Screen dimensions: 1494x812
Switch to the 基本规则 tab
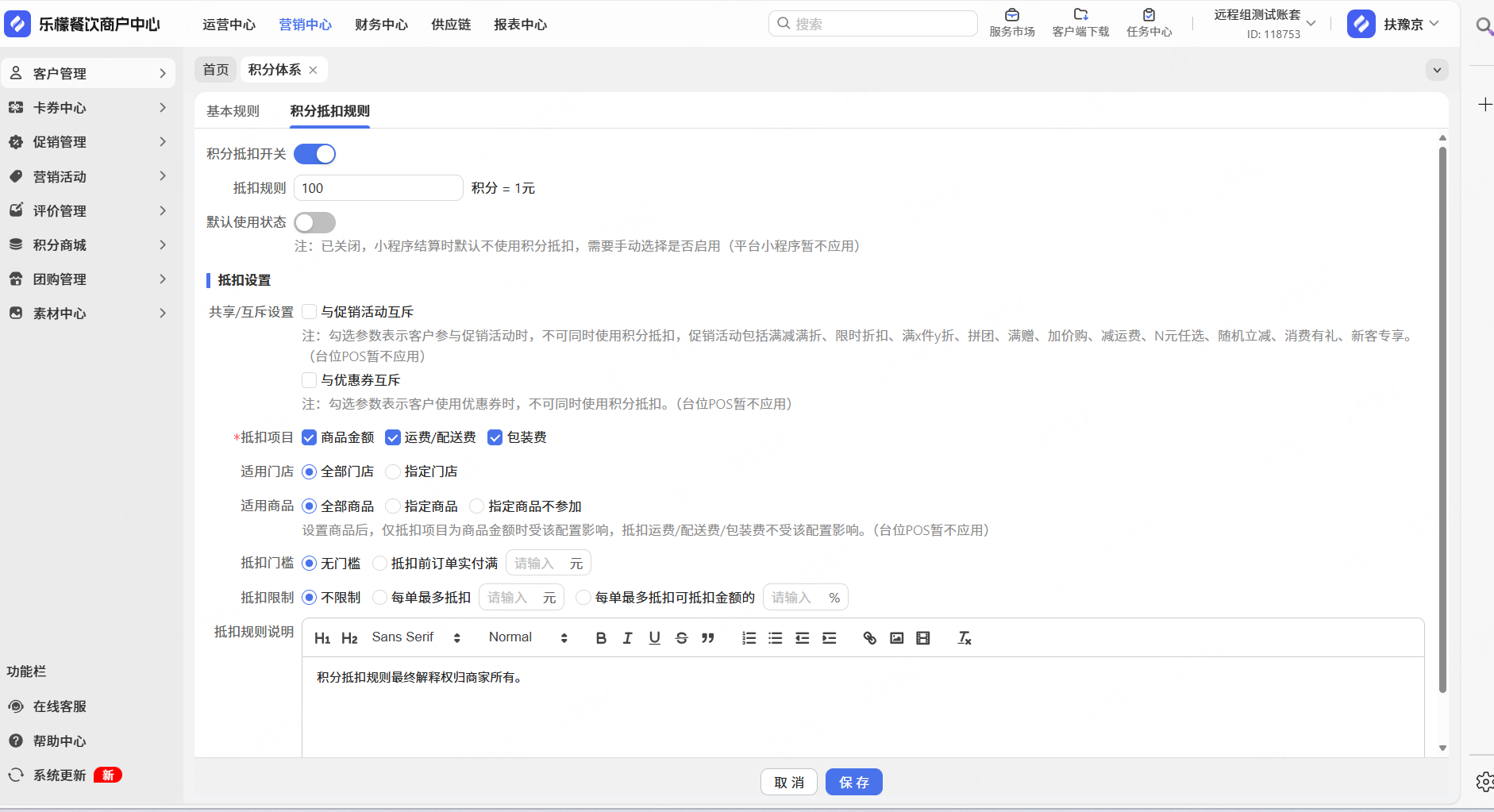tap(233, 111)
